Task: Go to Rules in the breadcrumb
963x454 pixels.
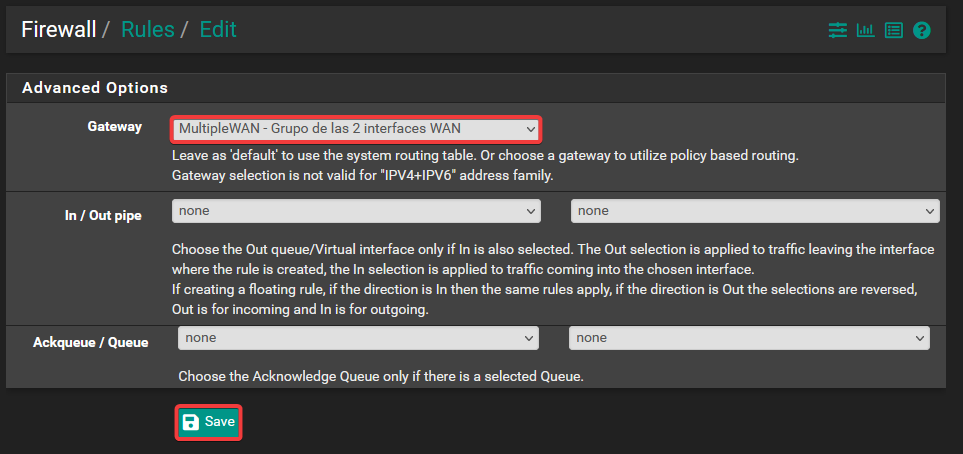Action: [x=147, y=29]
